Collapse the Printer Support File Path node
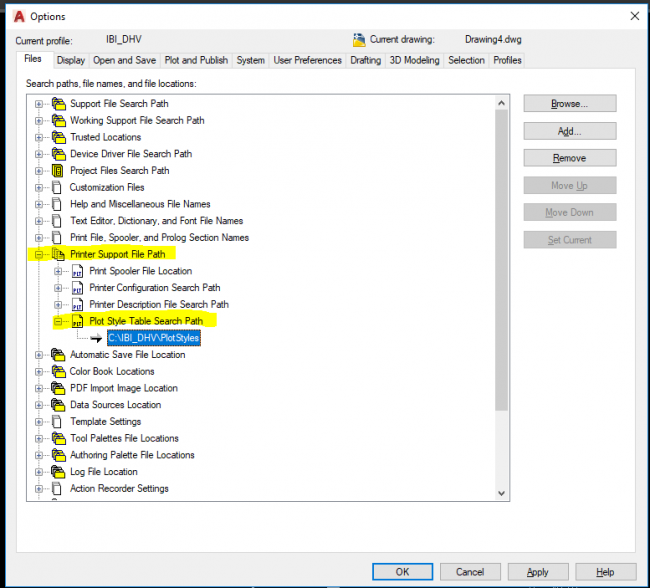 coord(40,255)
